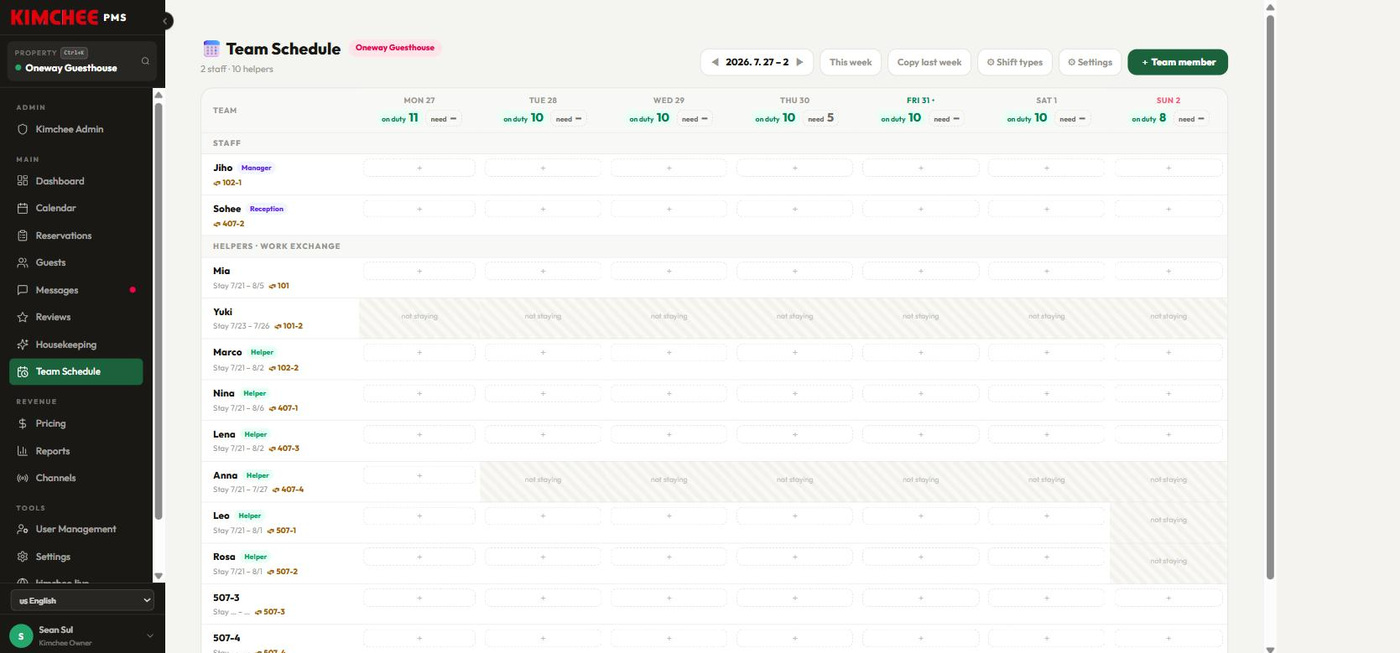Click the 507-3 team row name
The image size is (1400, 653).
pyautogui.click(x=226, y=597)
